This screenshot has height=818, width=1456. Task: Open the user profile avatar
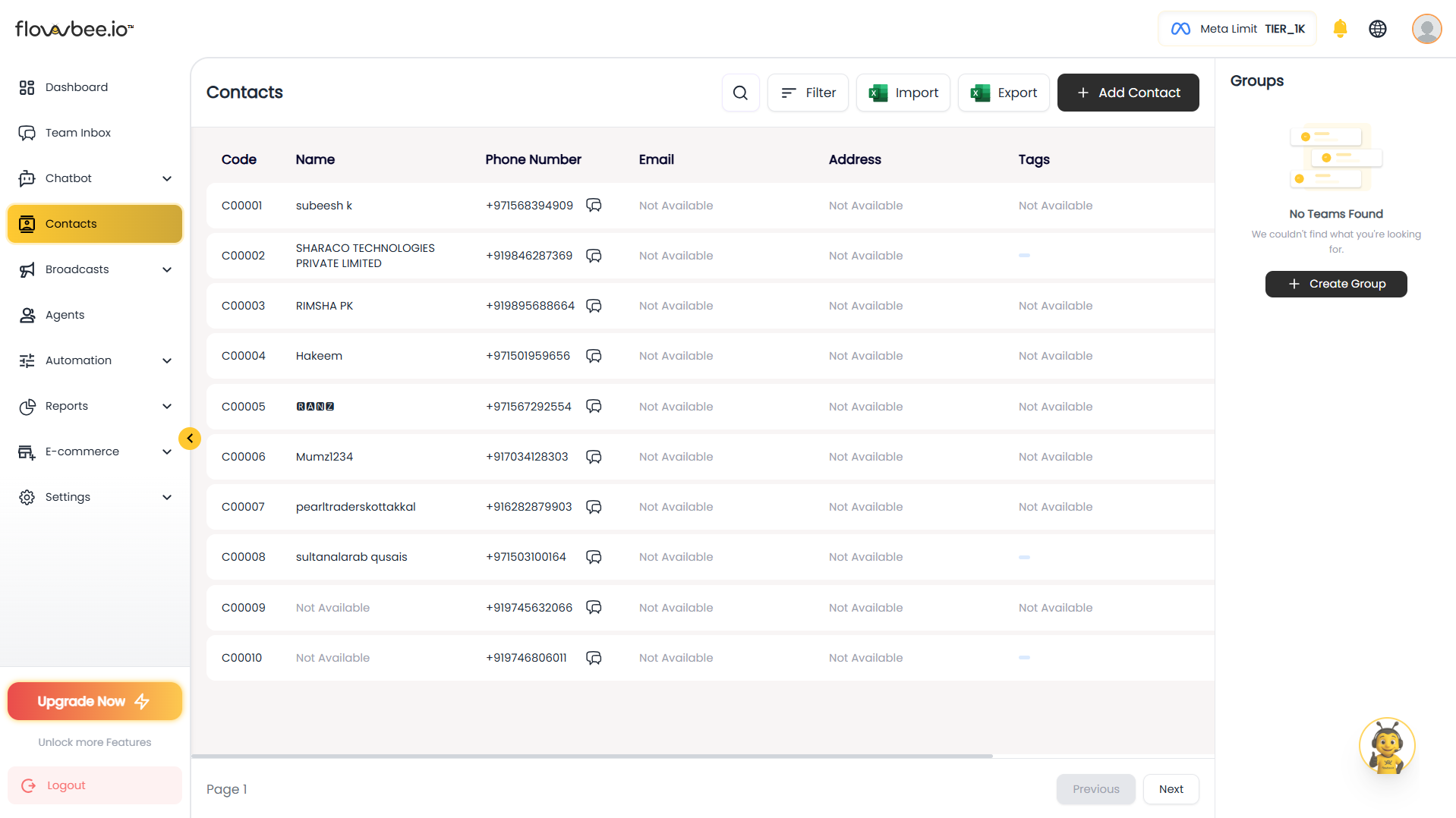point(1426,29)
